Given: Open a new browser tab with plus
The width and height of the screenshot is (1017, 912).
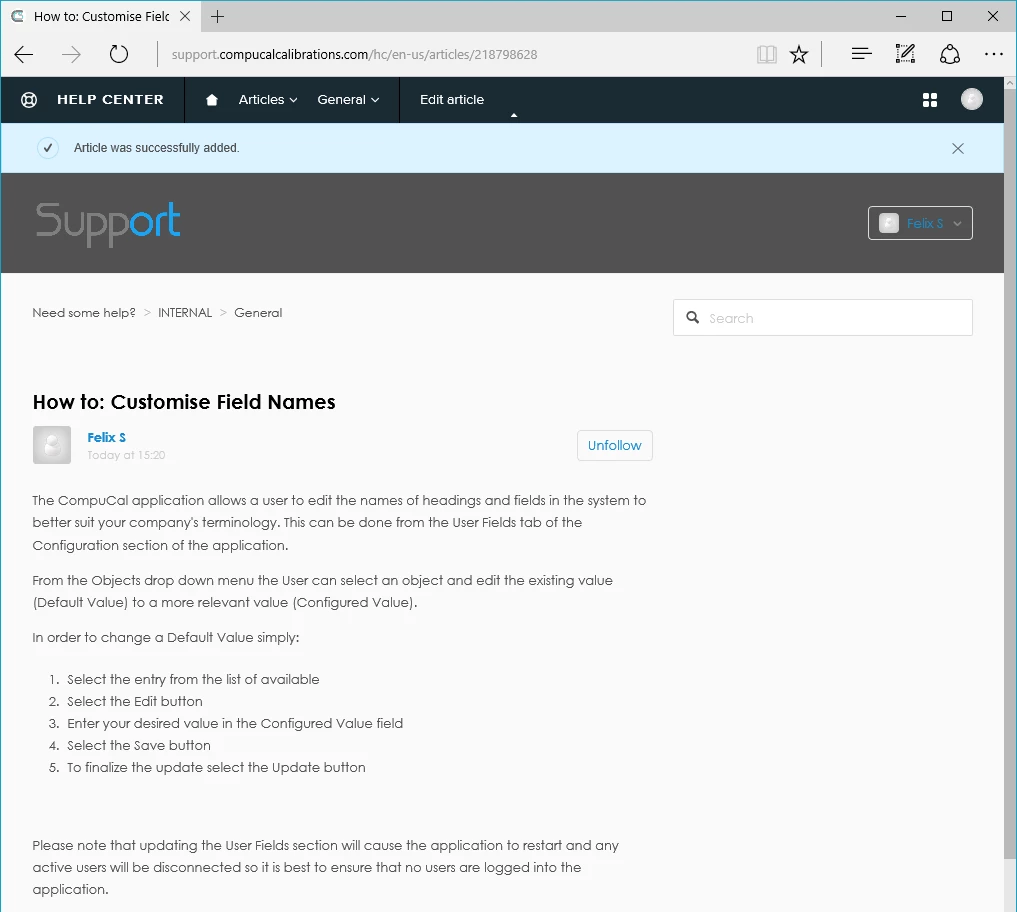Looking at the screenshot, I should pos(218,17).
